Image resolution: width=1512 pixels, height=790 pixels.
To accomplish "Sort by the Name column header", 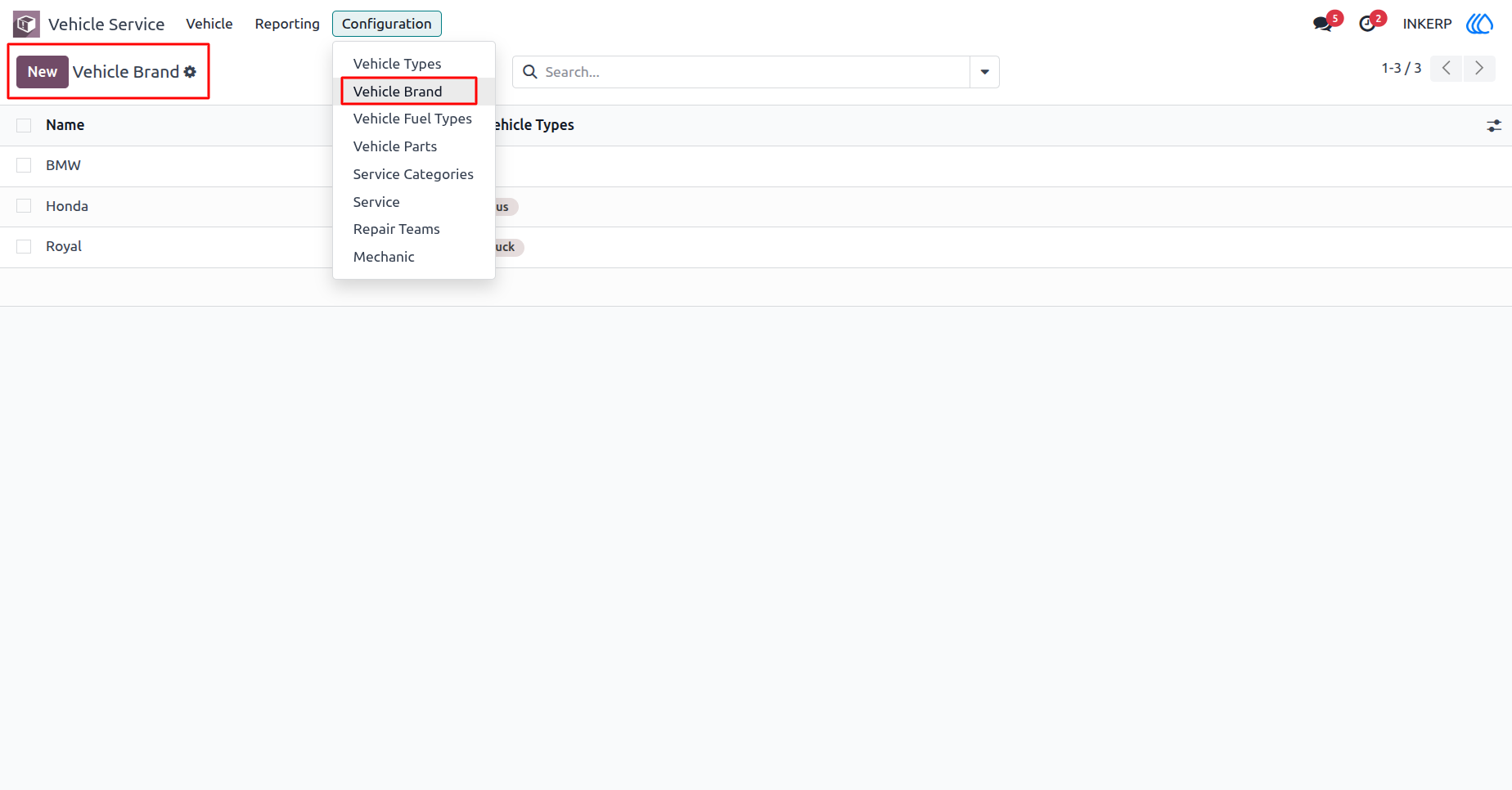I will tap(65, 125).
